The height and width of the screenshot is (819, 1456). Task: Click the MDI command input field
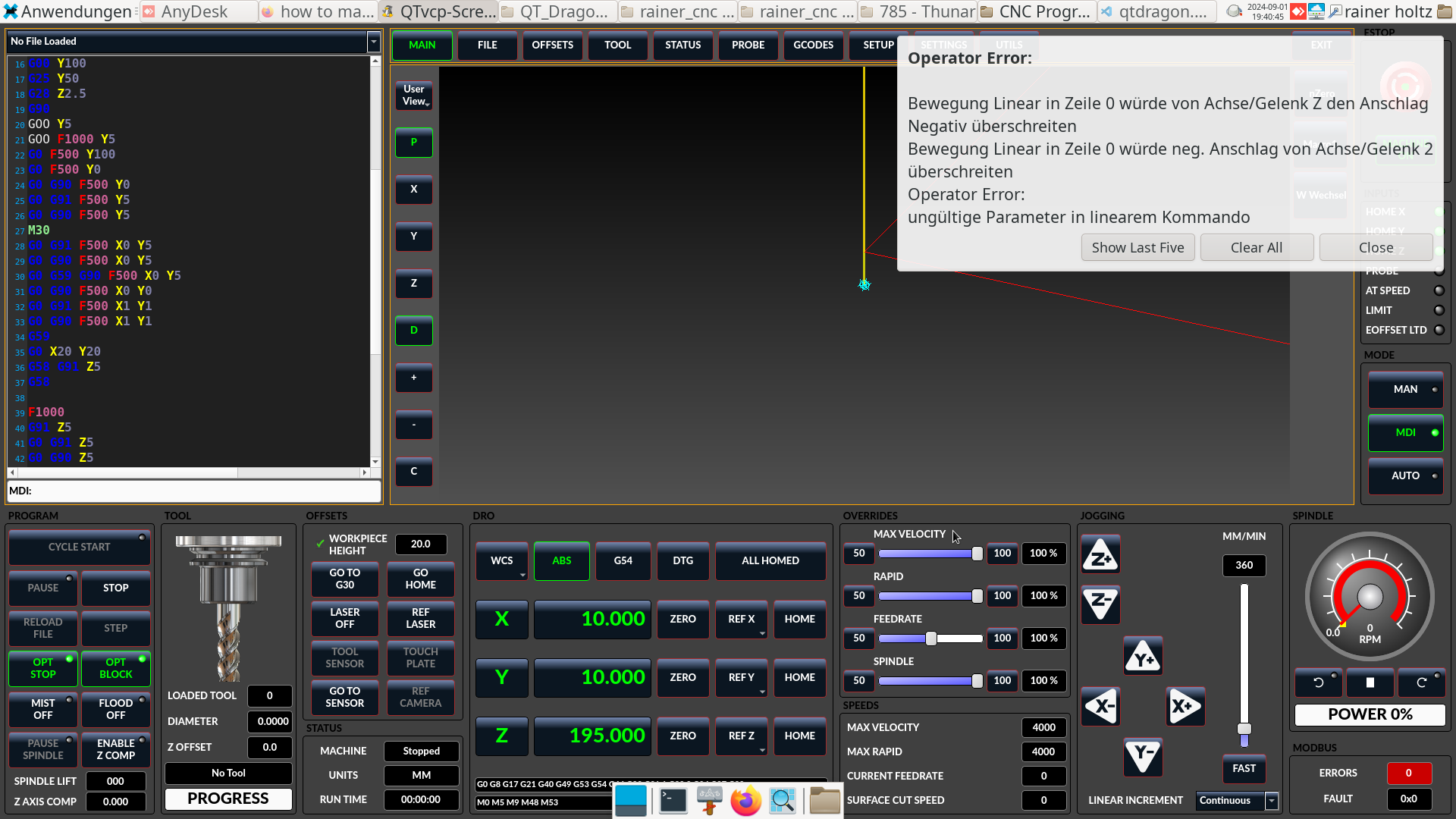[194, 491]
